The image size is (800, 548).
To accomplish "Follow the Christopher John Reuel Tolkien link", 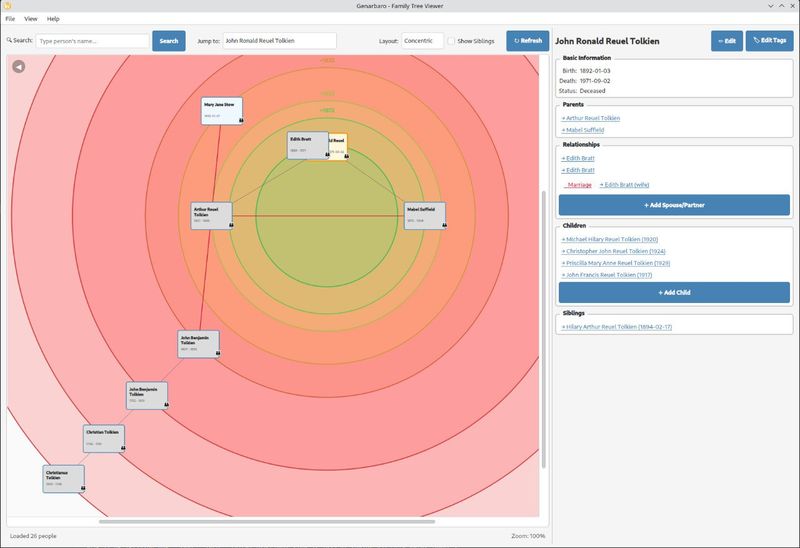I will tap(610, 251).
